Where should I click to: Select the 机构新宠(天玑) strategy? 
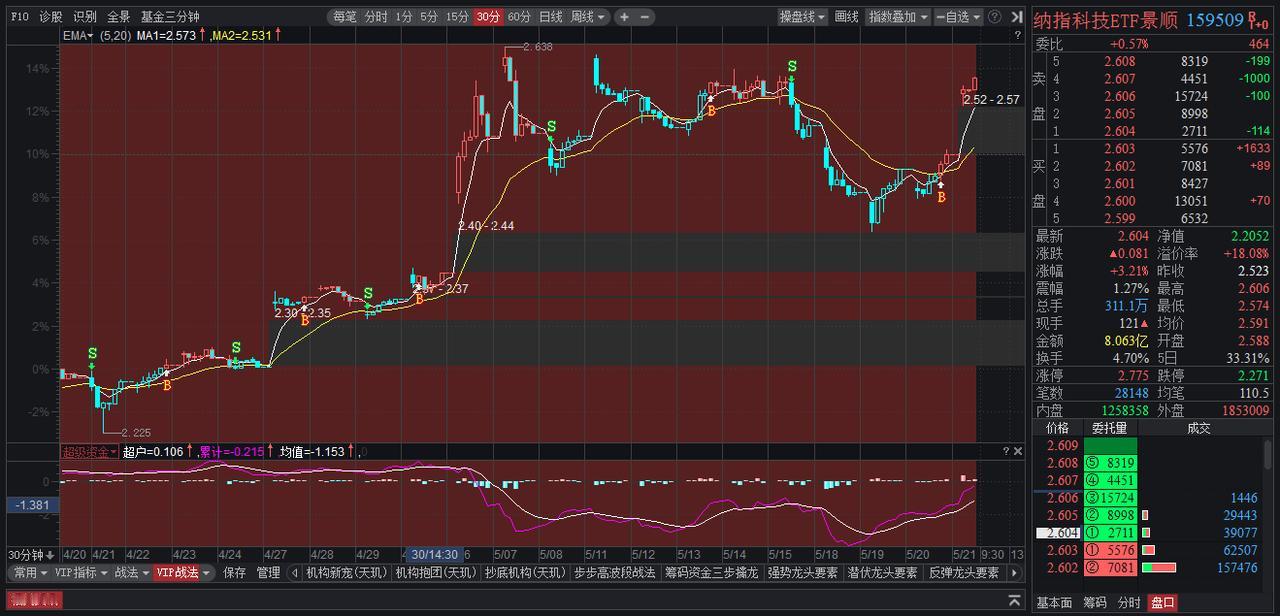[x=345, y=573]
